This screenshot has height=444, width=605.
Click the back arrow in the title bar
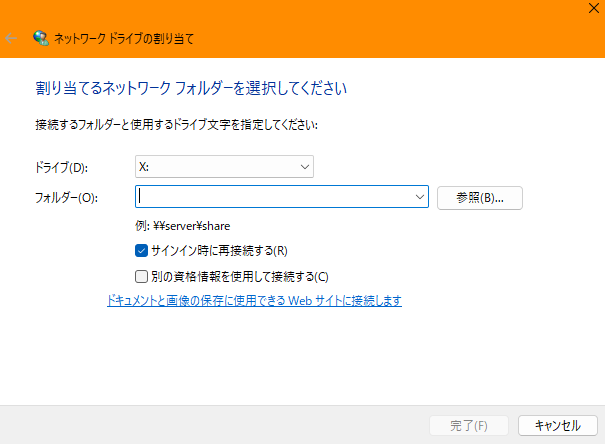tap(12, 39)
